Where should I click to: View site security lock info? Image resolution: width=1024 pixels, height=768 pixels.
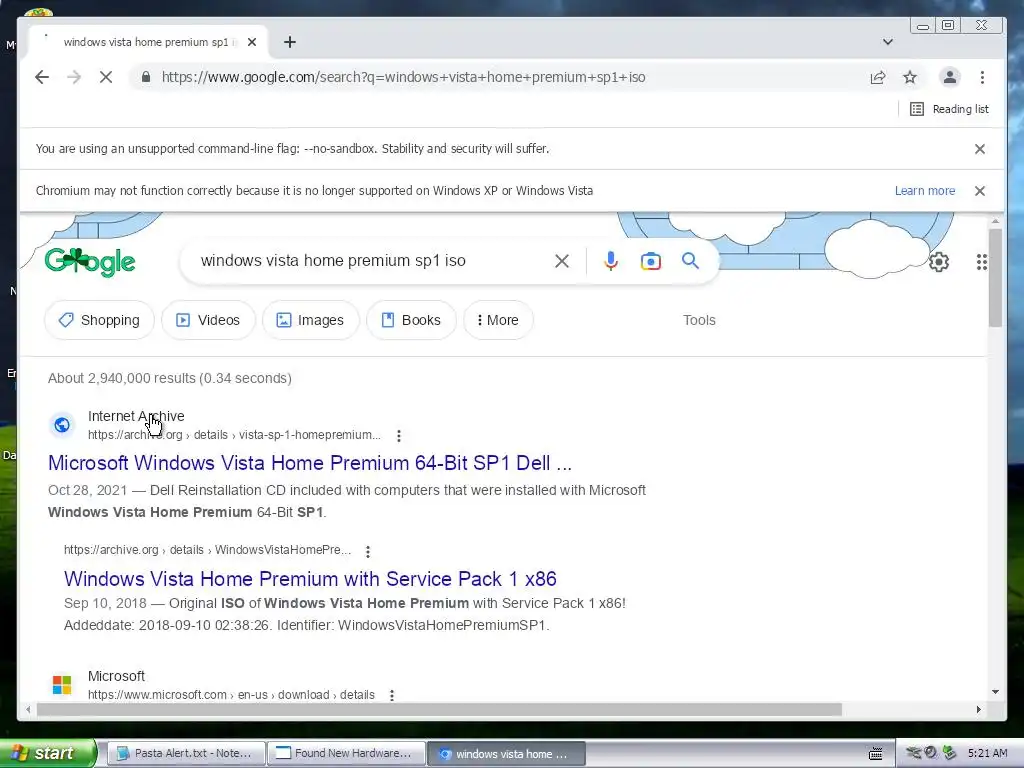tap(146, 77)
